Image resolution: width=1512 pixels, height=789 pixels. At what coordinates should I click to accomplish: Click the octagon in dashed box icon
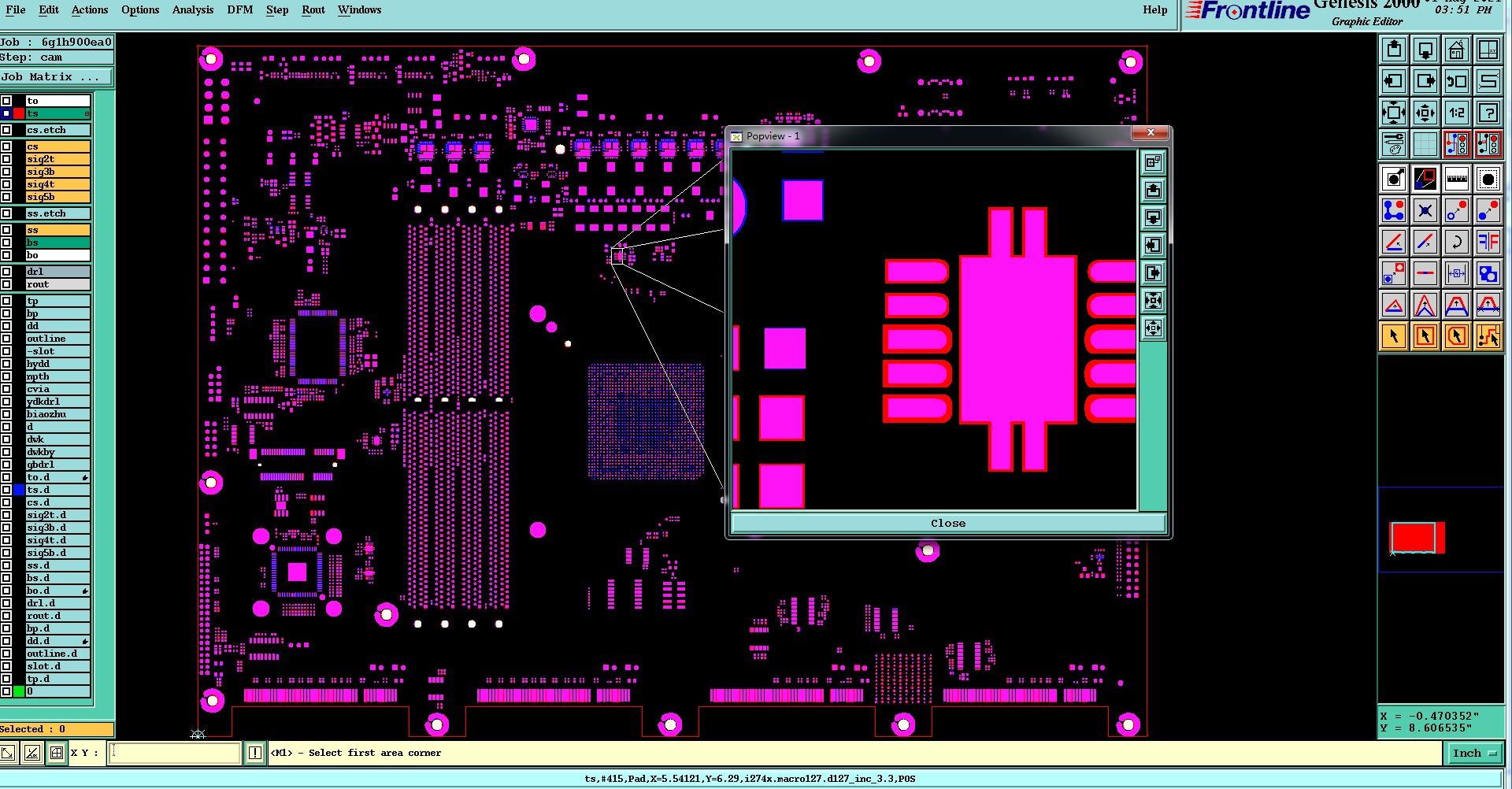point(1488,179)
